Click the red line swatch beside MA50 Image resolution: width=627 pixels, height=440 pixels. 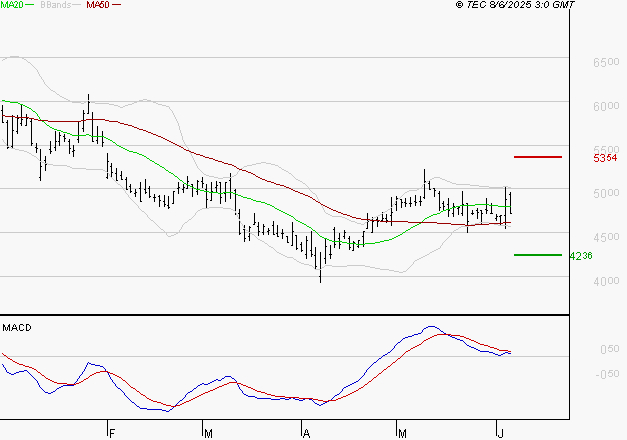(x=118, y=6)
